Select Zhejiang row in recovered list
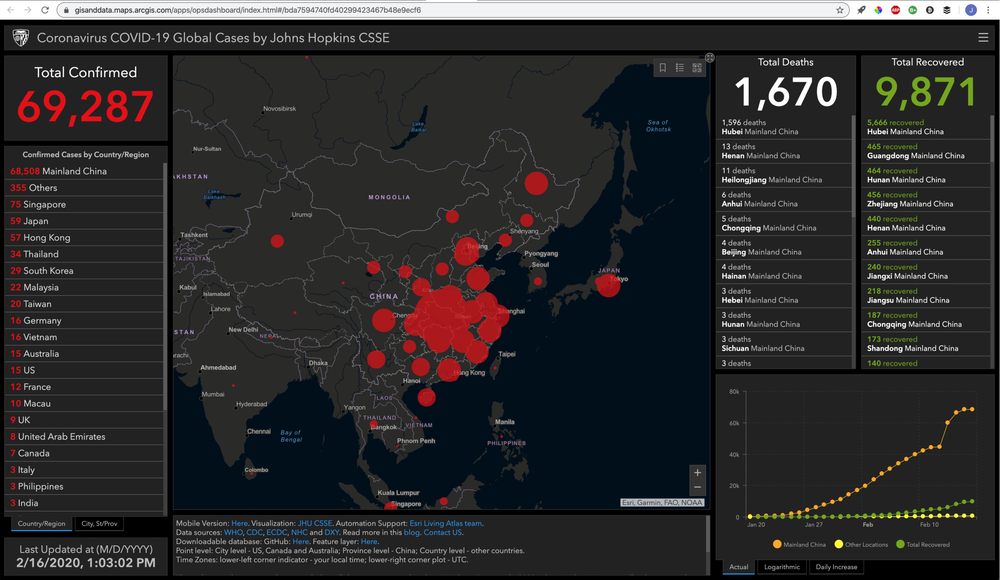The height and width of the screenshot is (580, 1000). tap(926, 199)
